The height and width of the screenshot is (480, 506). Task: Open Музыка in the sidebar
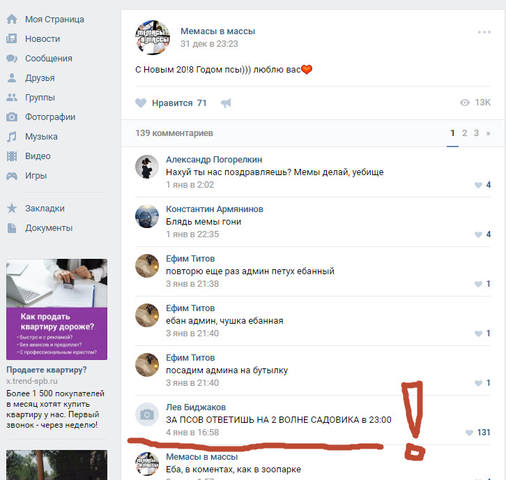click(41, 137)
